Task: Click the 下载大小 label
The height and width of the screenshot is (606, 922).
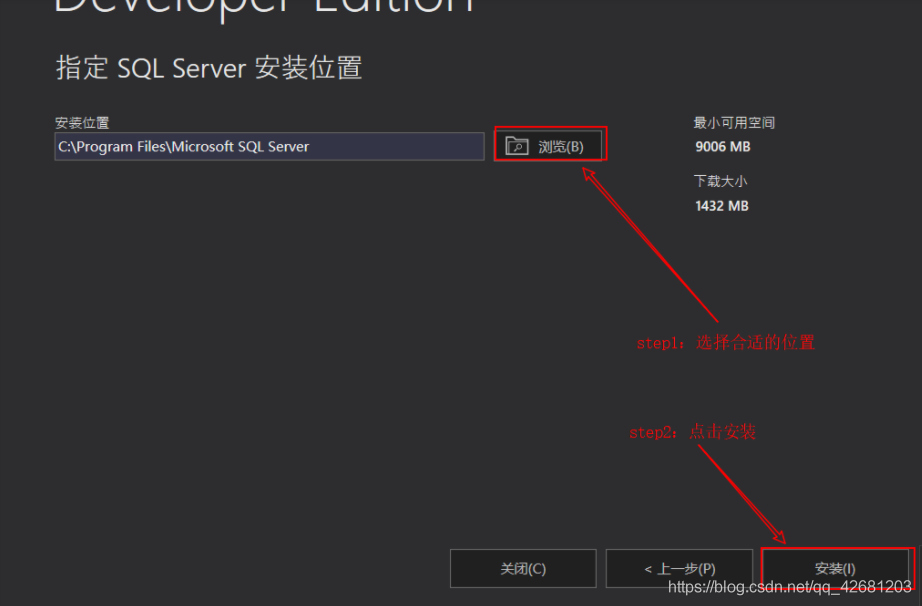Action: (x=720, y=181)
